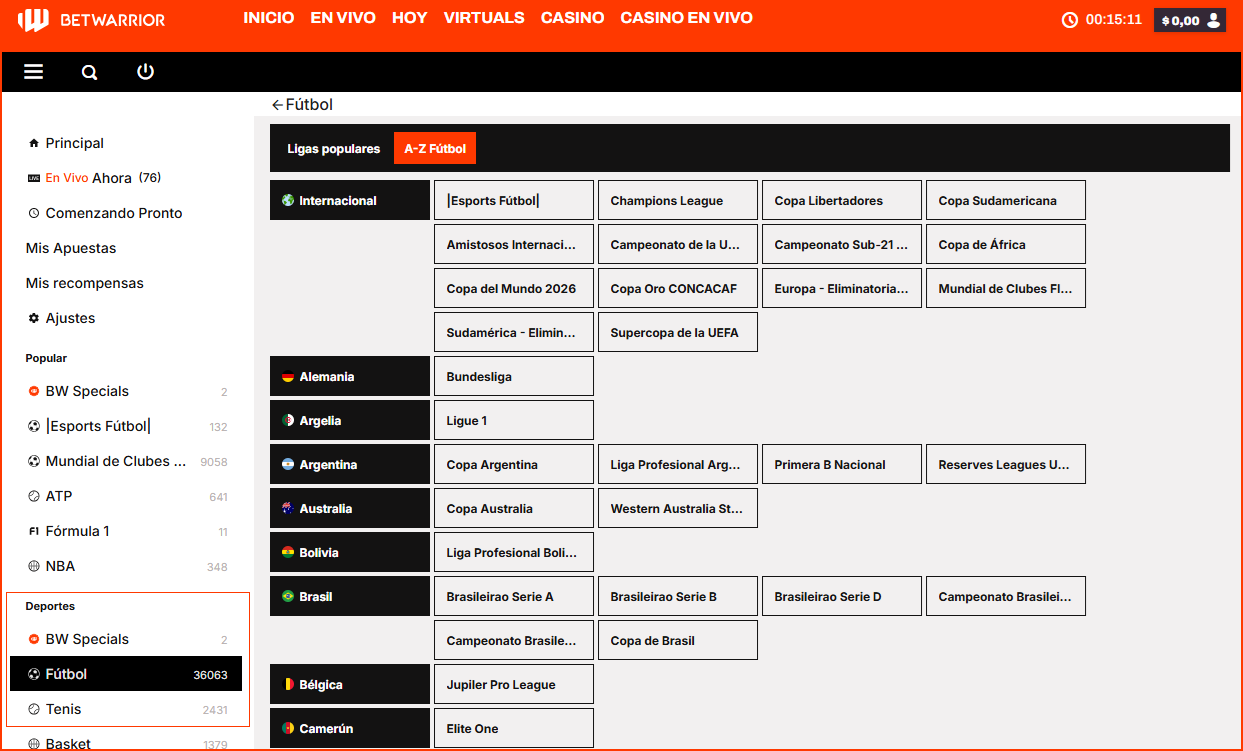Click the Fórmula 1 icon
The width and height of the screenshot is (1243, 751).
coord(34,531)
